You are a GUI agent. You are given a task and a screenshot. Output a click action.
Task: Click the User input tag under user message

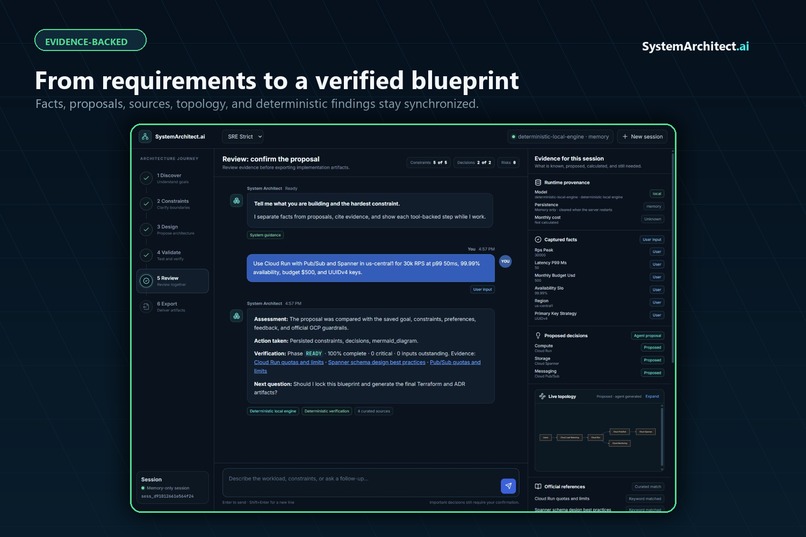click(483, 289)
